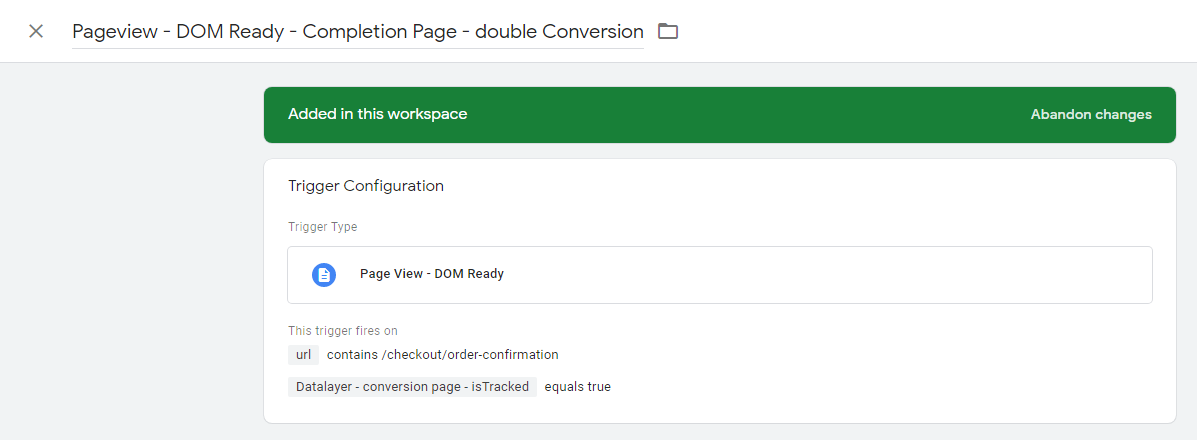
Task: Close the trigger editor with the X icon
Action: coord(36,31)
